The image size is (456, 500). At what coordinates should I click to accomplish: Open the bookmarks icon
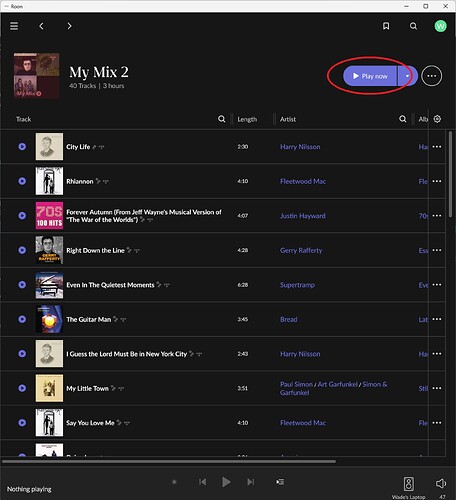point(386,26)
